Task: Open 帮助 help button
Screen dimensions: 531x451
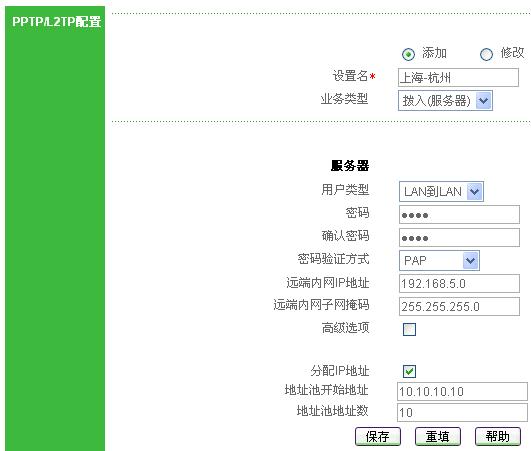Action: [x=497, y=436]
